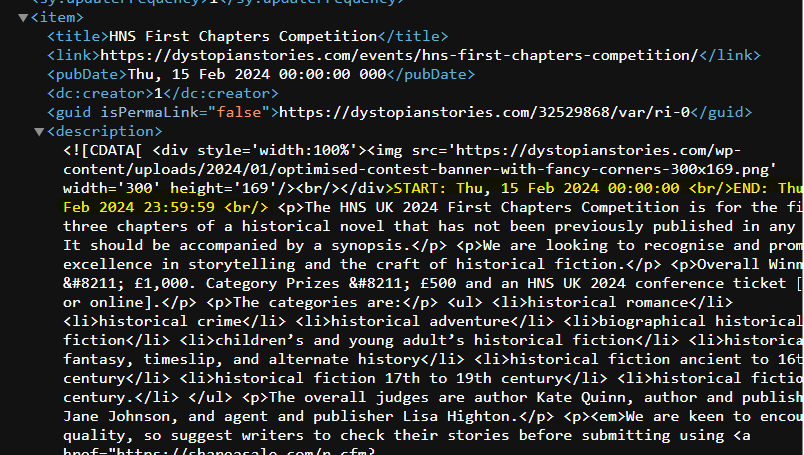Click the isPermaLink attribute value false
The width and height of the screenshot is (804, 455).
pos(238,112)
